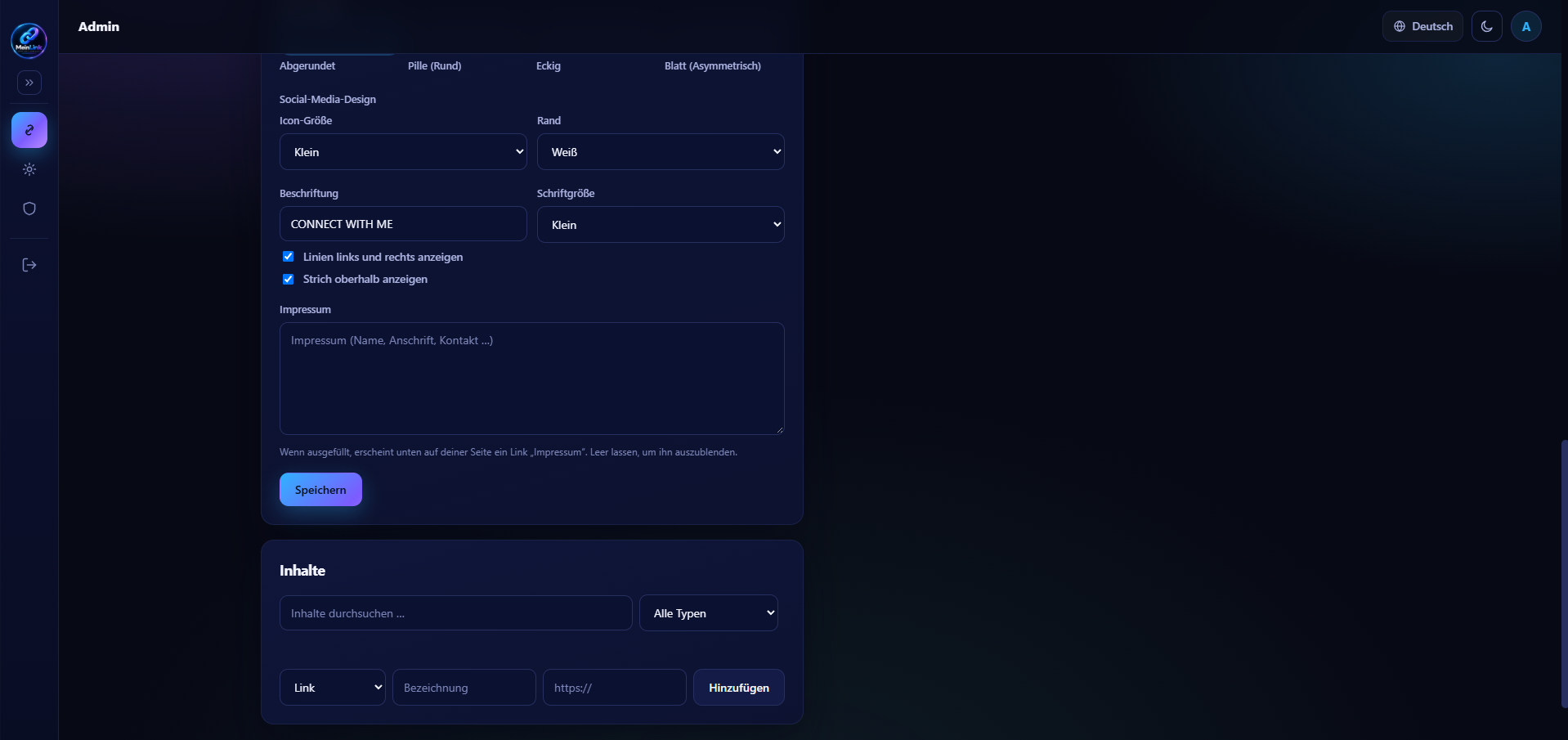Toggle 'Strich oberhalb anzeigen' checkbox

(x=288, y=279)
